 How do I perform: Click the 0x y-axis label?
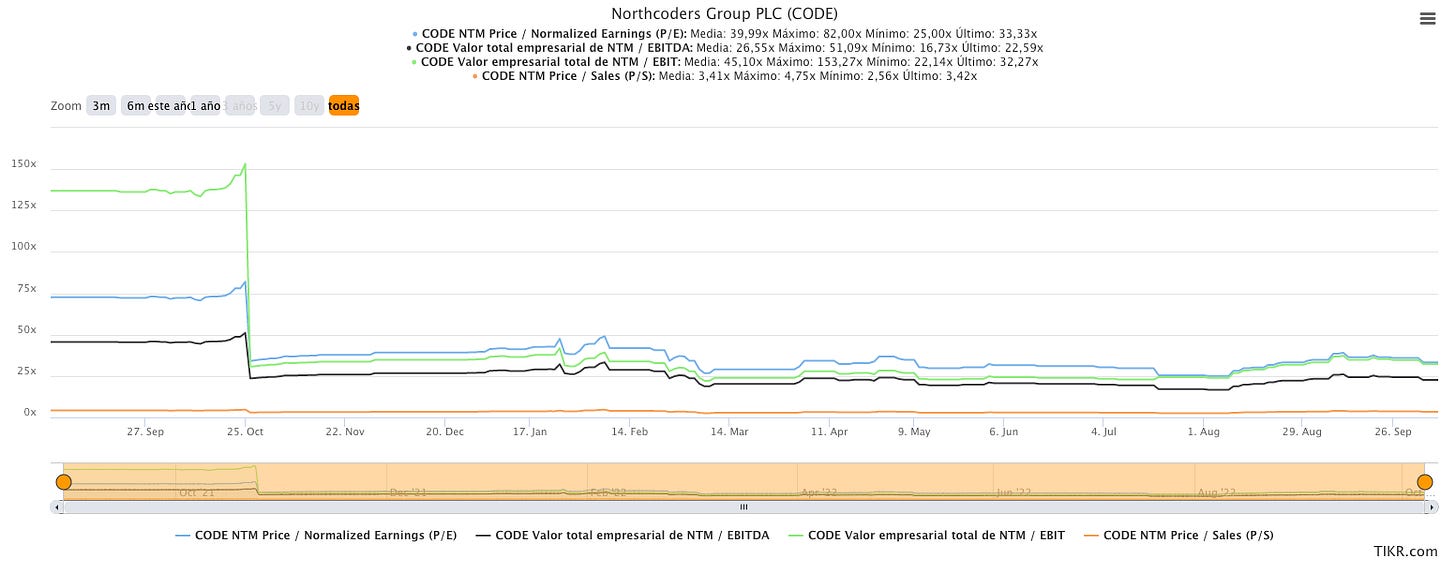coord(30,413)
